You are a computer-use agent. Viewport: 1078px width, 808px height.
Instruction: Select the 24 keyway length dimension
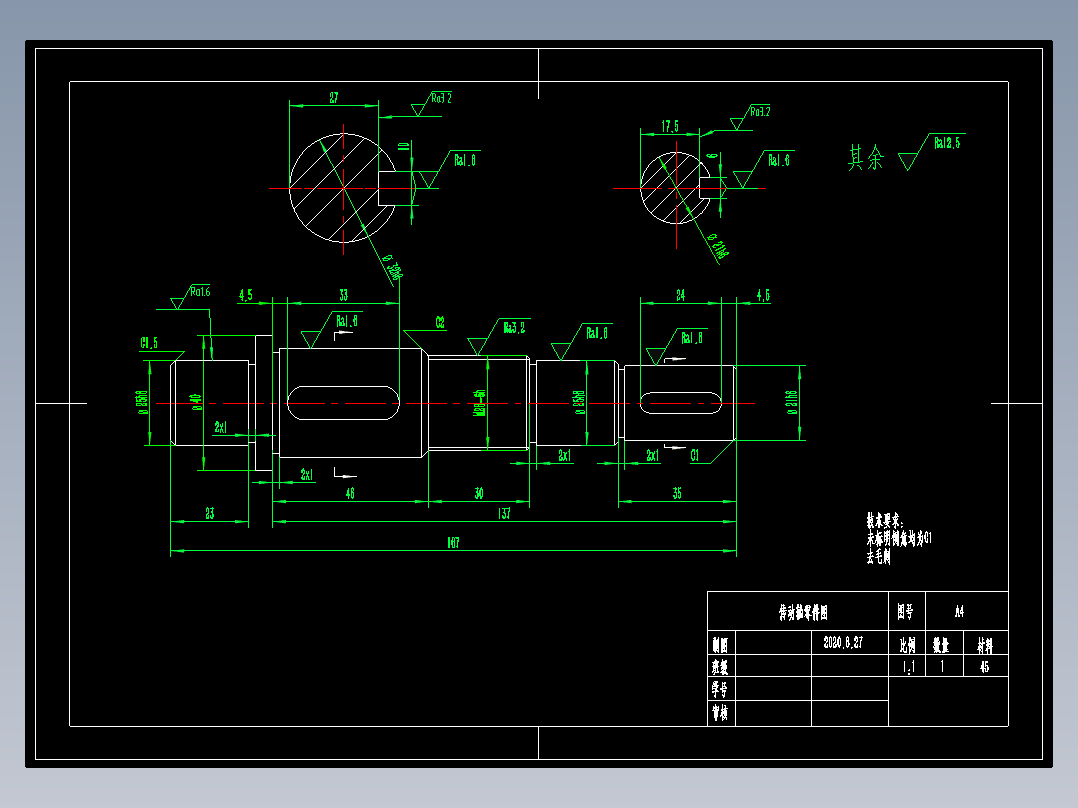681,295
